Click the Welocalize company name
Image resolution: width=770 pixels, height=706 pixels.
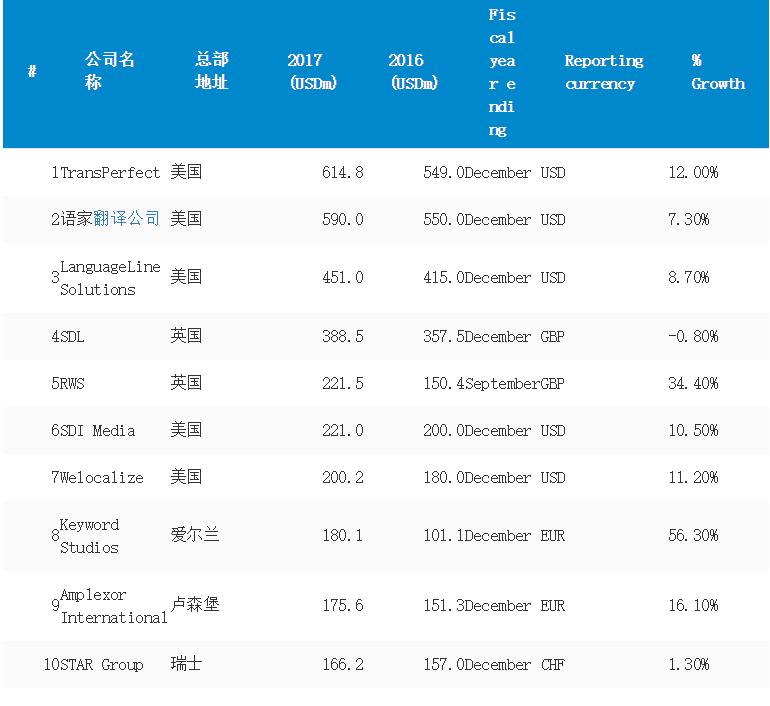[x=102, y=477]
